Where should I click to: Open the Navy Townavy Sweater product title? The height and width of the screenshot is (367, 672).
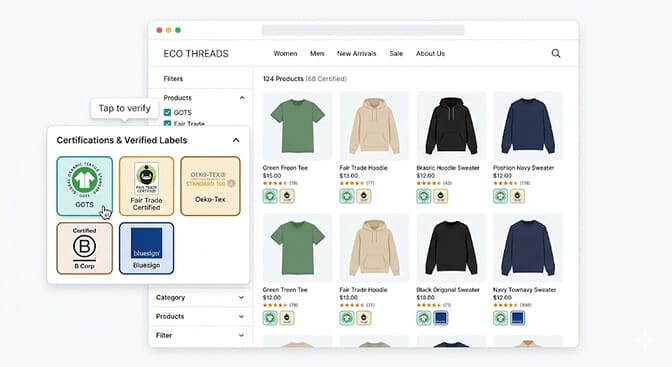click(x=525, y=290)
